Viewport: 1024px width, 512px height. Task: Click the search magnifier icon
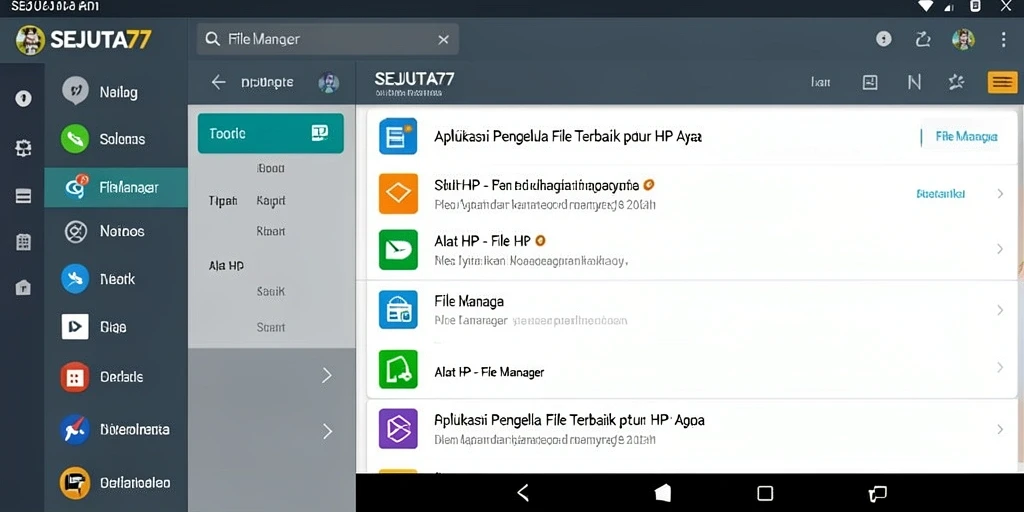[x=212, y=39]
